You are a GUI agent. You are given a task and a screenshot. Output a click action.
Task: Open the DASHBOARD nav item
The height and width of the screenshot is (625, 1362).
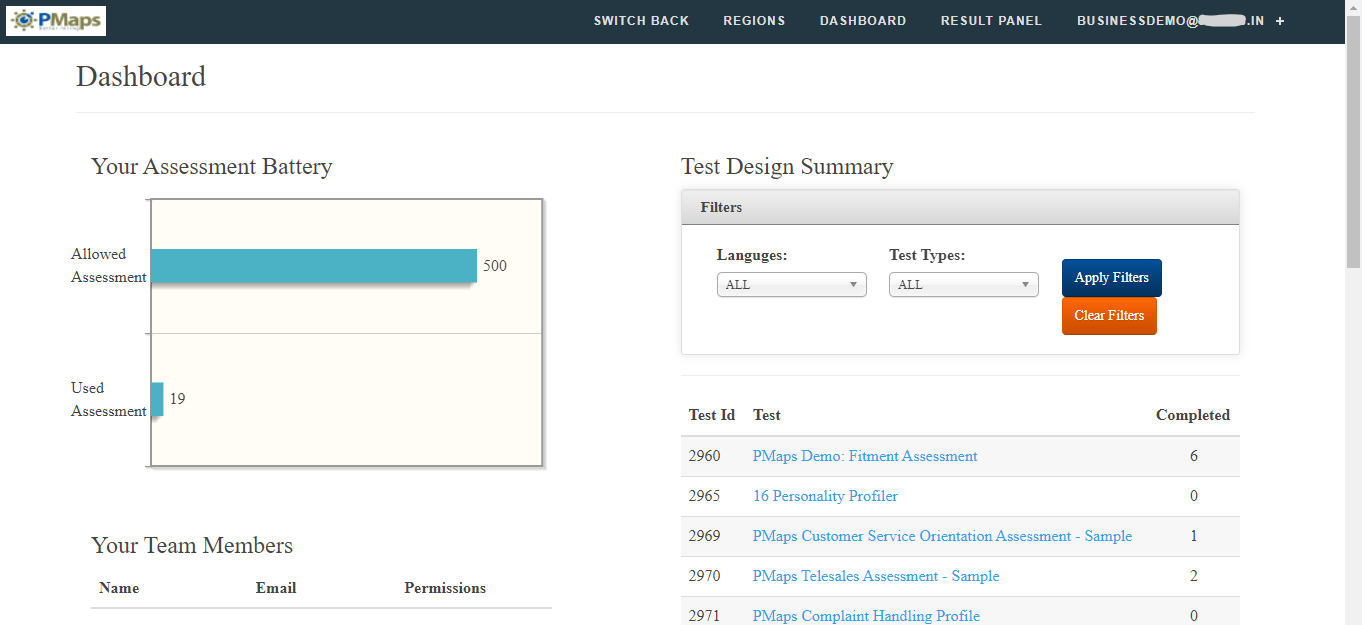pos(862,21)
